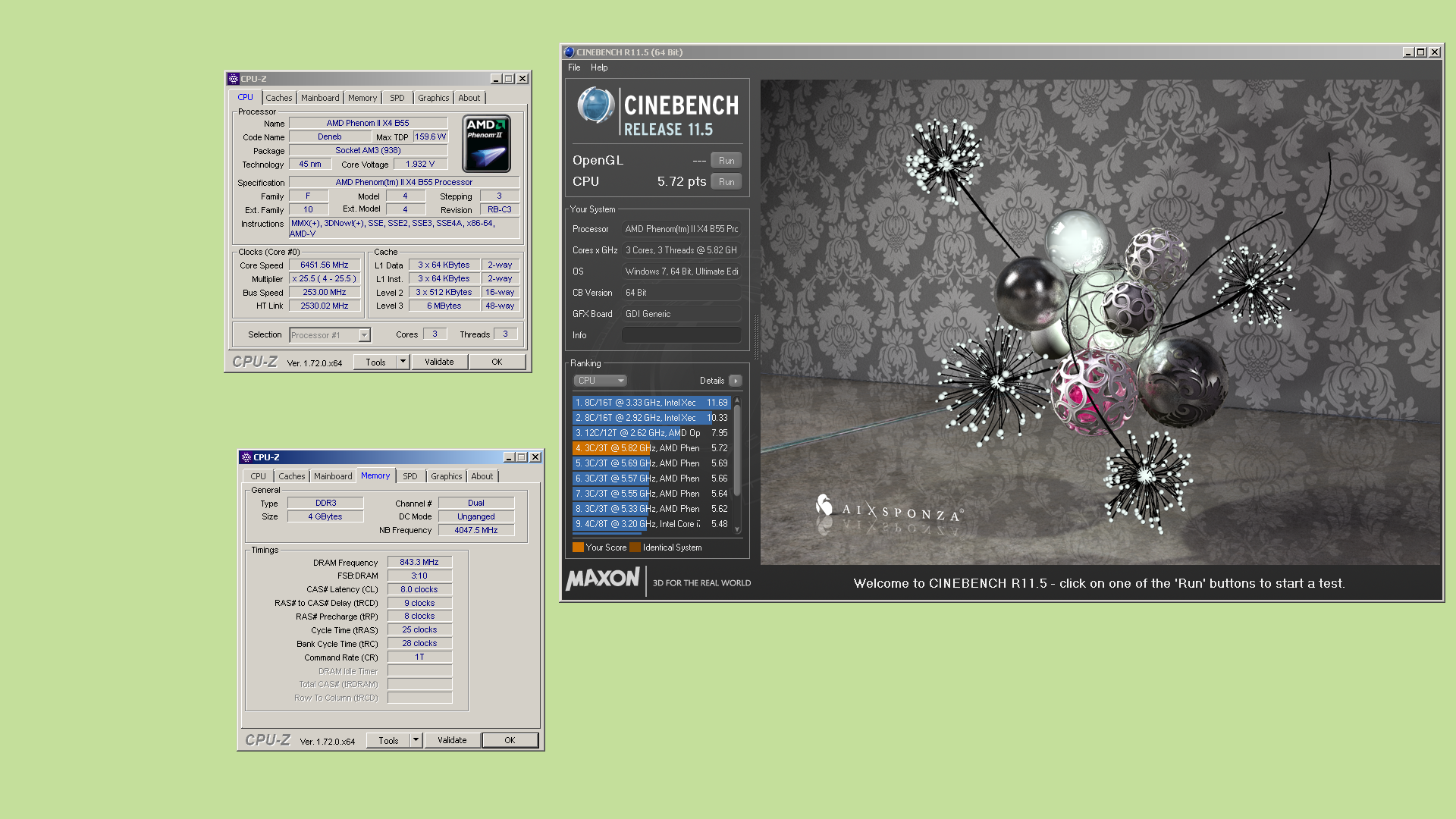Run the CPU benchmark
Screen dimensions: 1456x819
(x=726, y=182)
